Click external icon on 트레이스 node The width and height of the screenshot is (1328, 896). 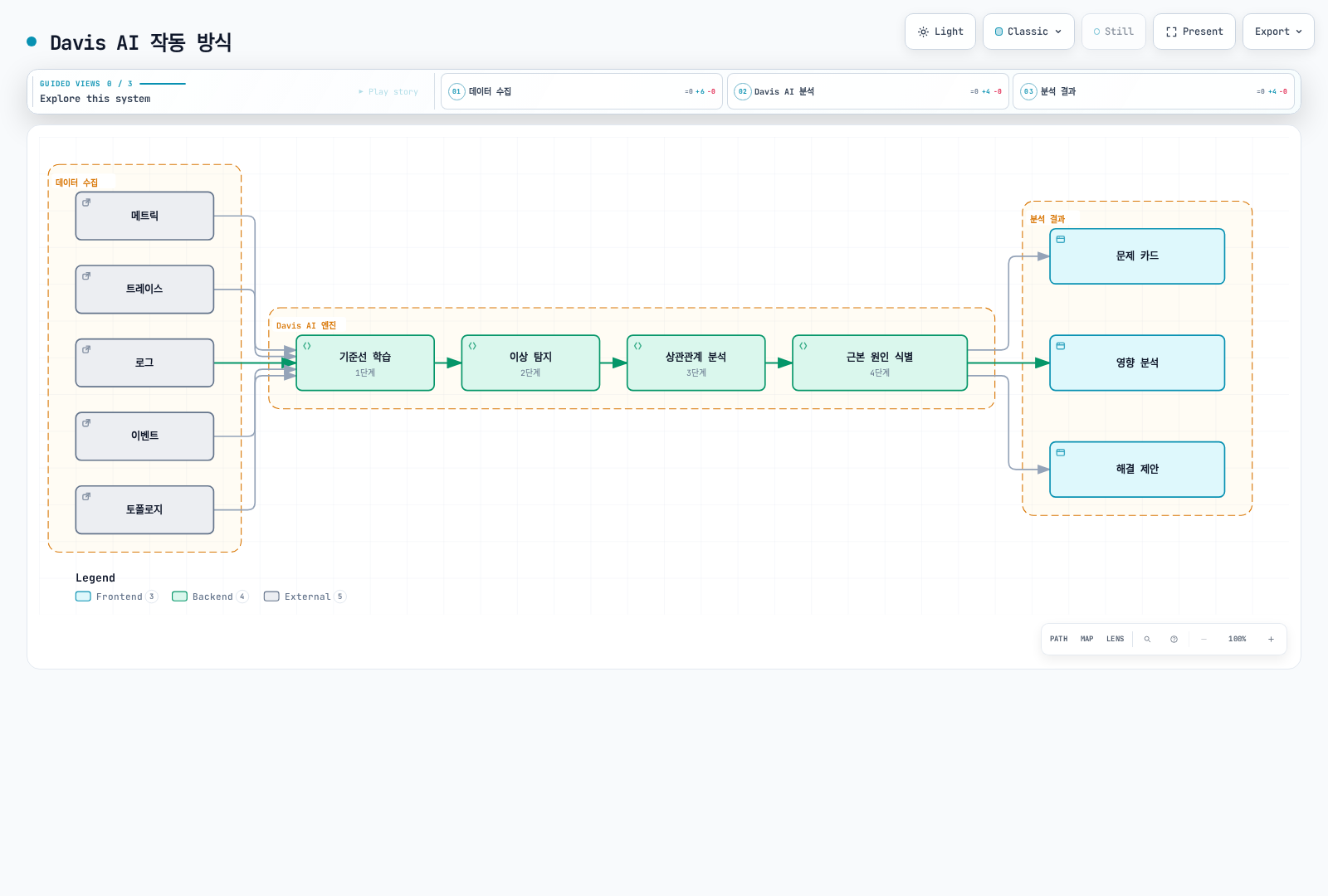(x=86, y=276)
